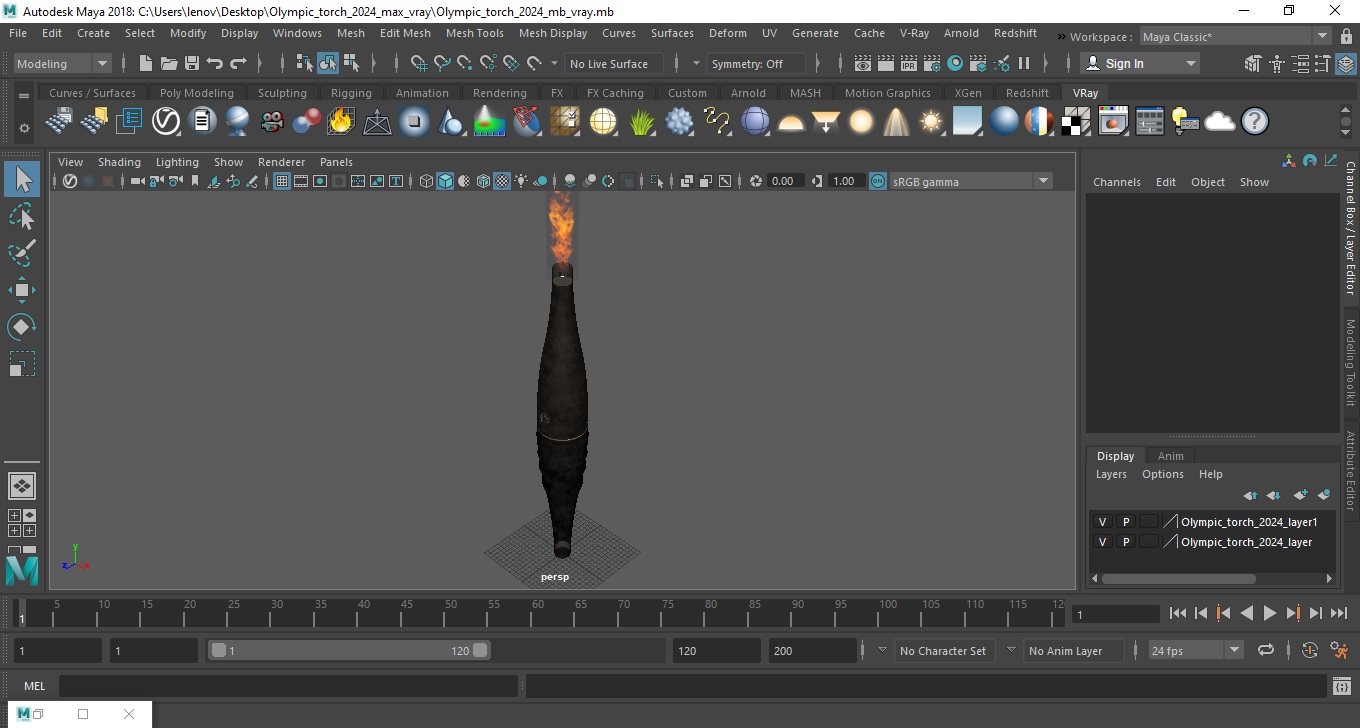This screenshot has height=728, width=1360.
Task: Switch to the Arnold shelf tab
Action: tap(747, 93)
